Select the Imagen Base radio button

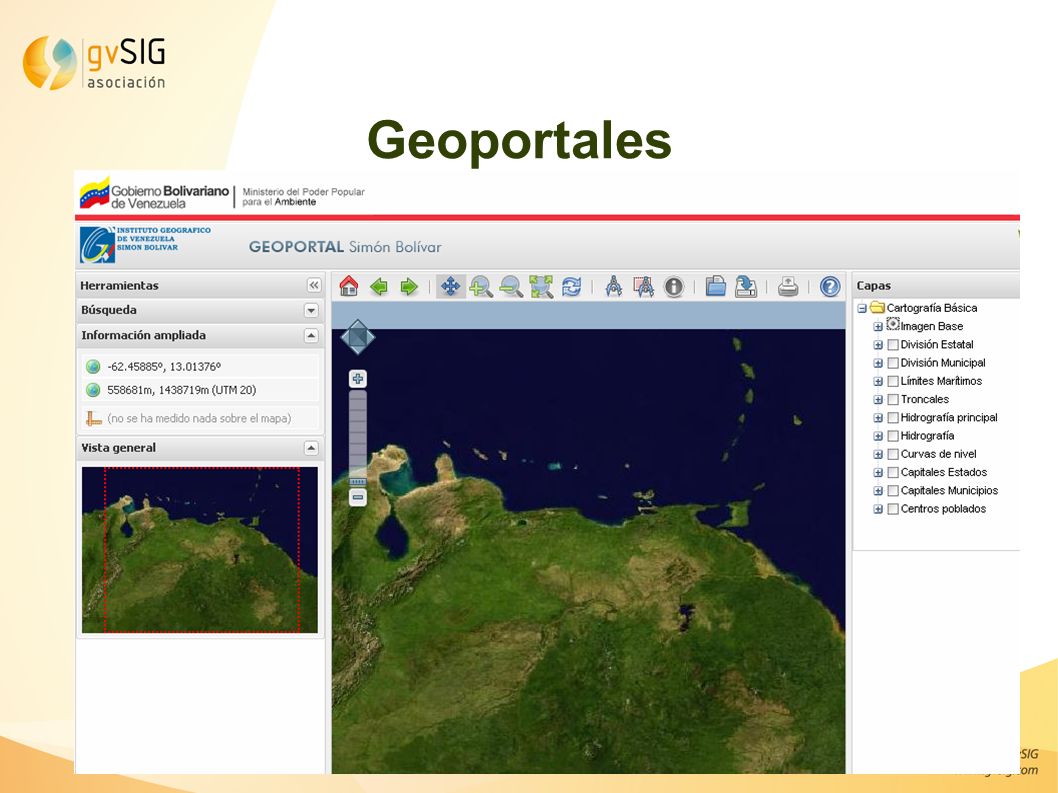(893, 324)
